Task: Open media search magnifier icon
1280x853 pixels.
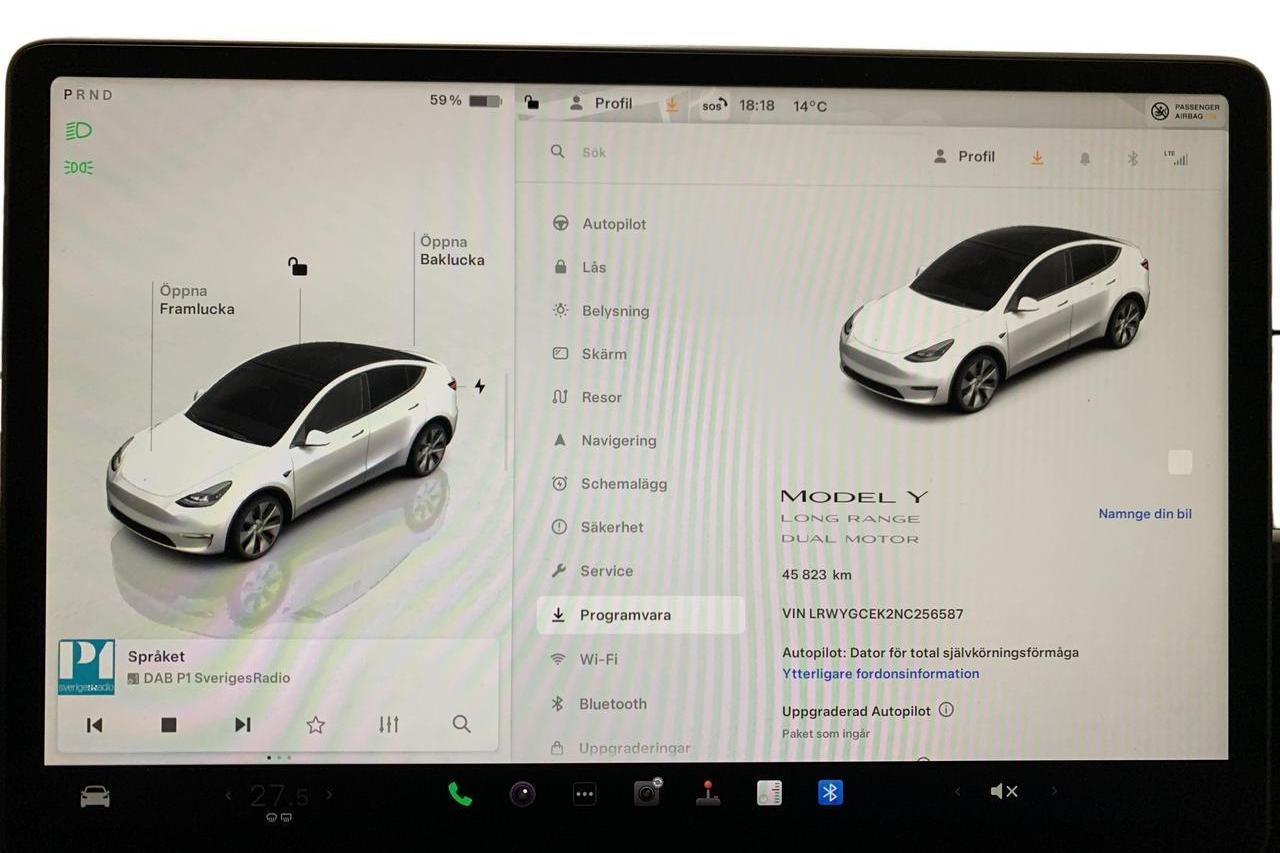Action: pos(461,724)
